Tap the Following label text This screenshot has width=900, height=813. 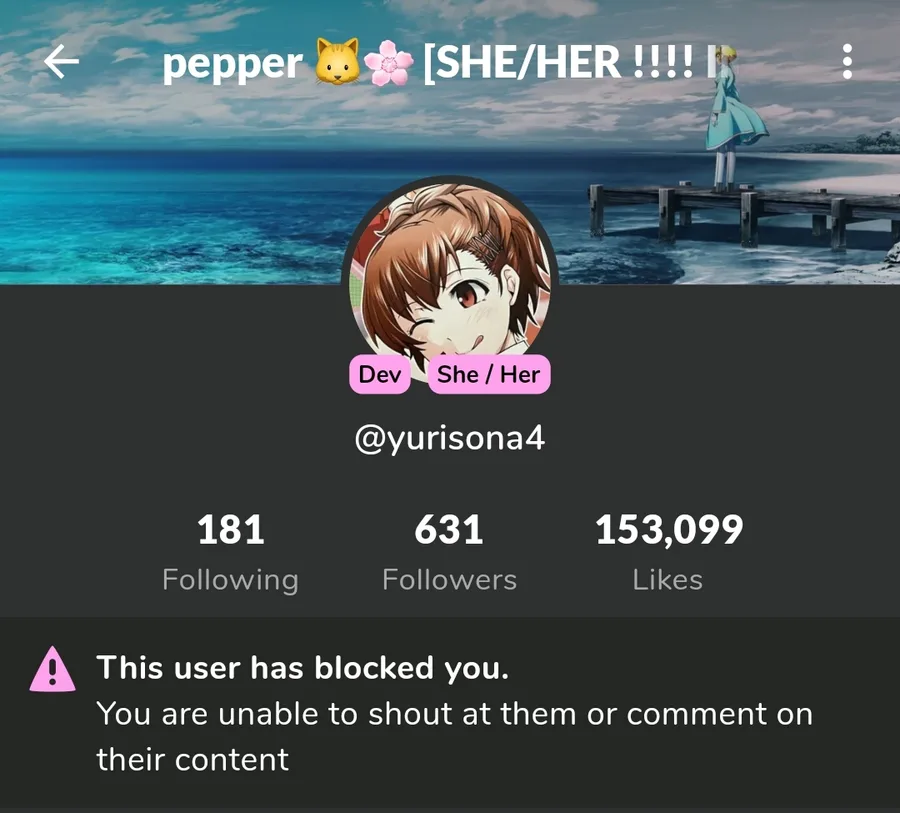coord(230,580)
